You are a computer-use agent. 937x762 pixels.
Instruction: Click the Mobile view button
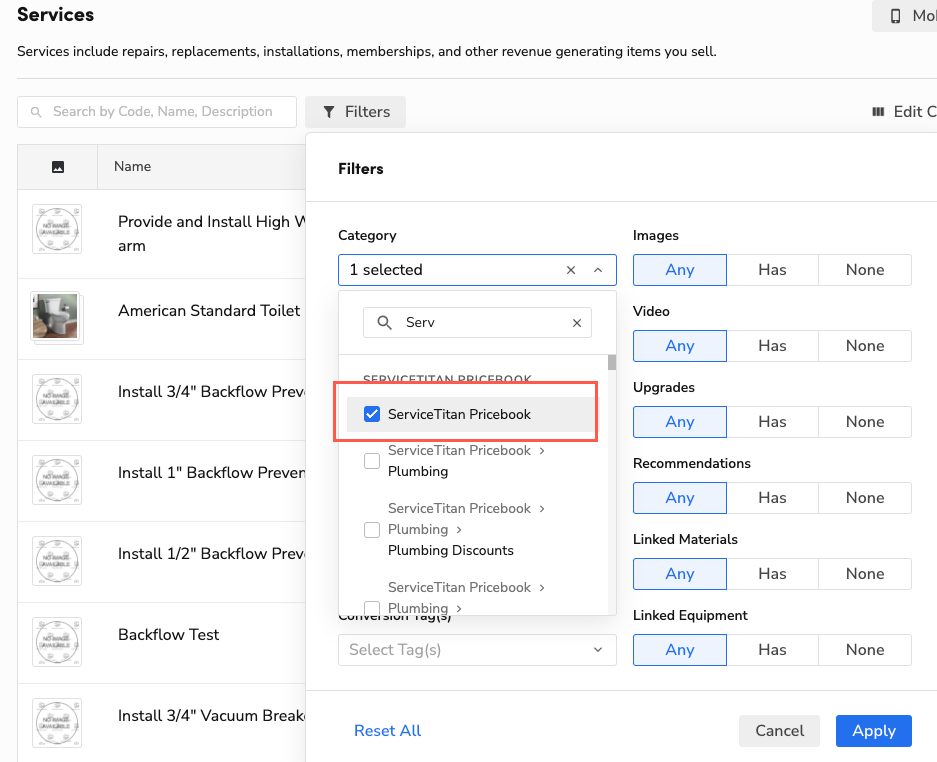(905, 16)
